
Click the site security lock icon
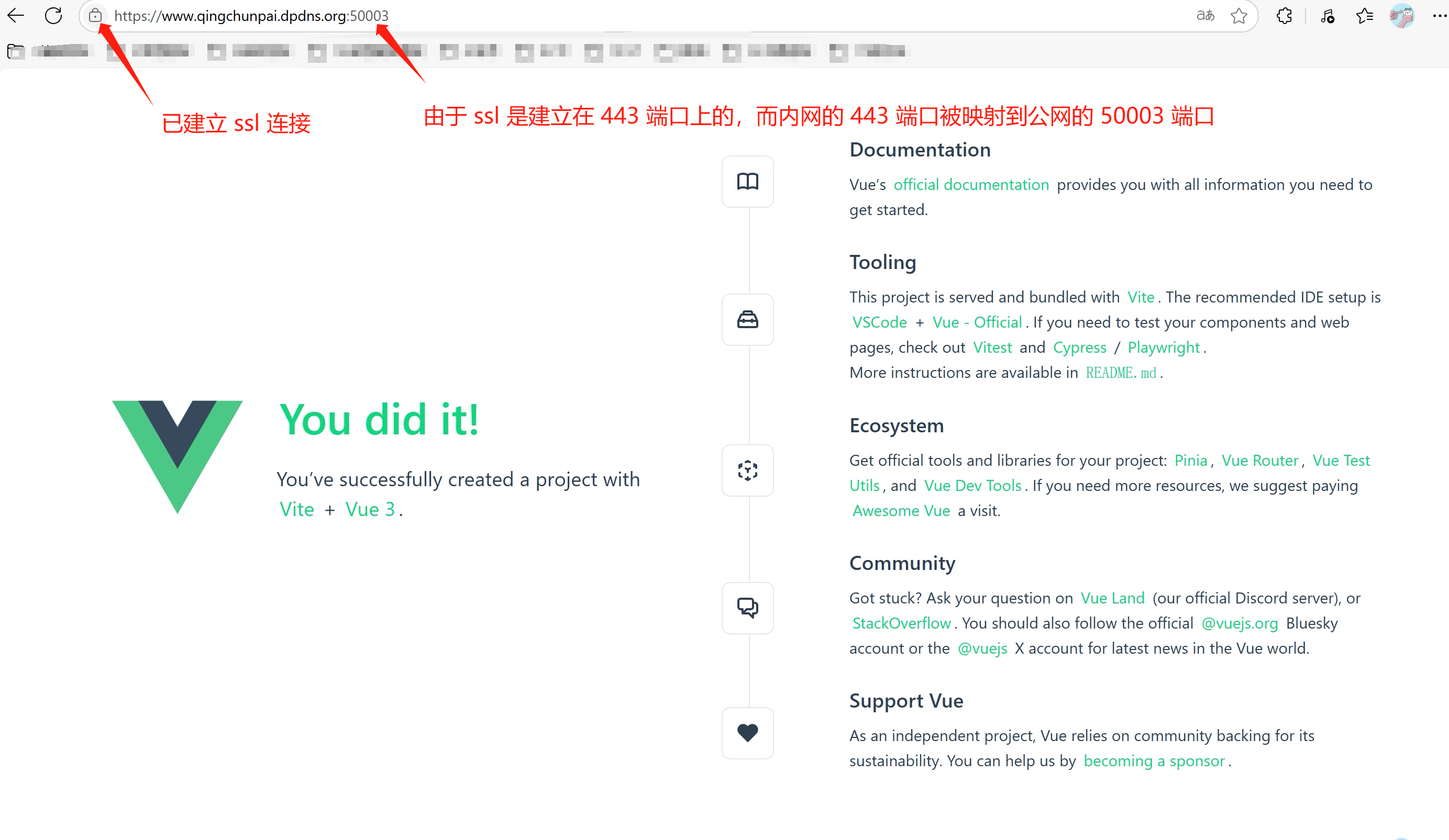point(95,16)
